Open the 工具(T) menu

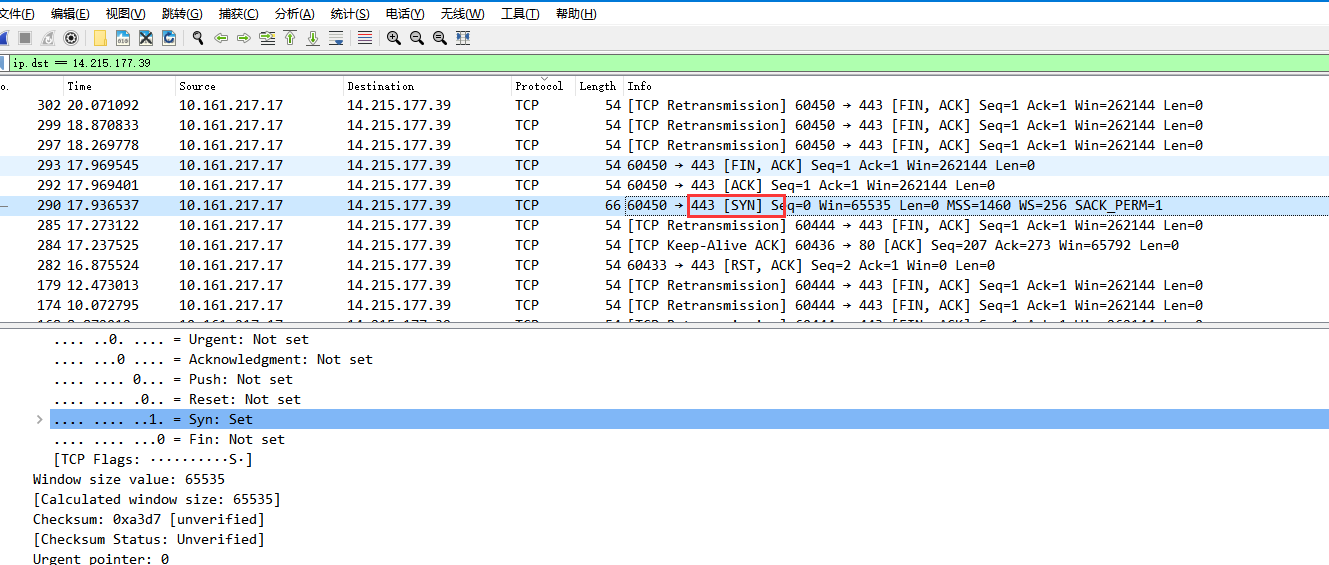[520, 14]
